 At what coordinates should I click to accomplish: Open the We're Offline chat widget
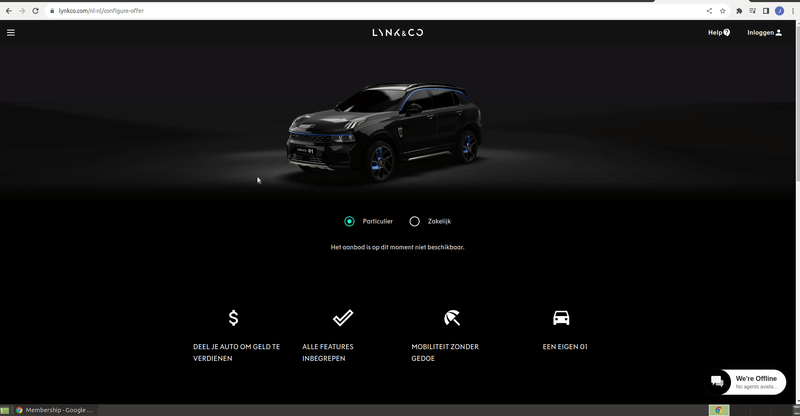747,382
